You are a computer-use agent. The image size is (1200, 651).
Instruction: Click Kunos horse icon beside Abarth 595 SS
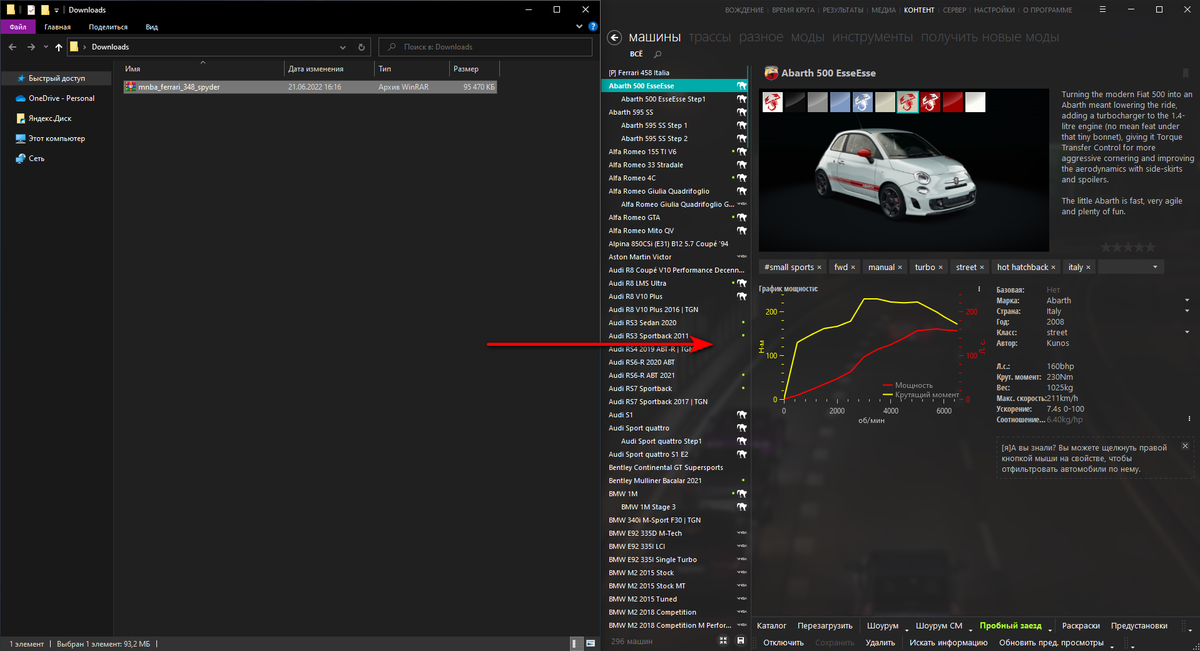pyautogui.click(x=741, y=112)
